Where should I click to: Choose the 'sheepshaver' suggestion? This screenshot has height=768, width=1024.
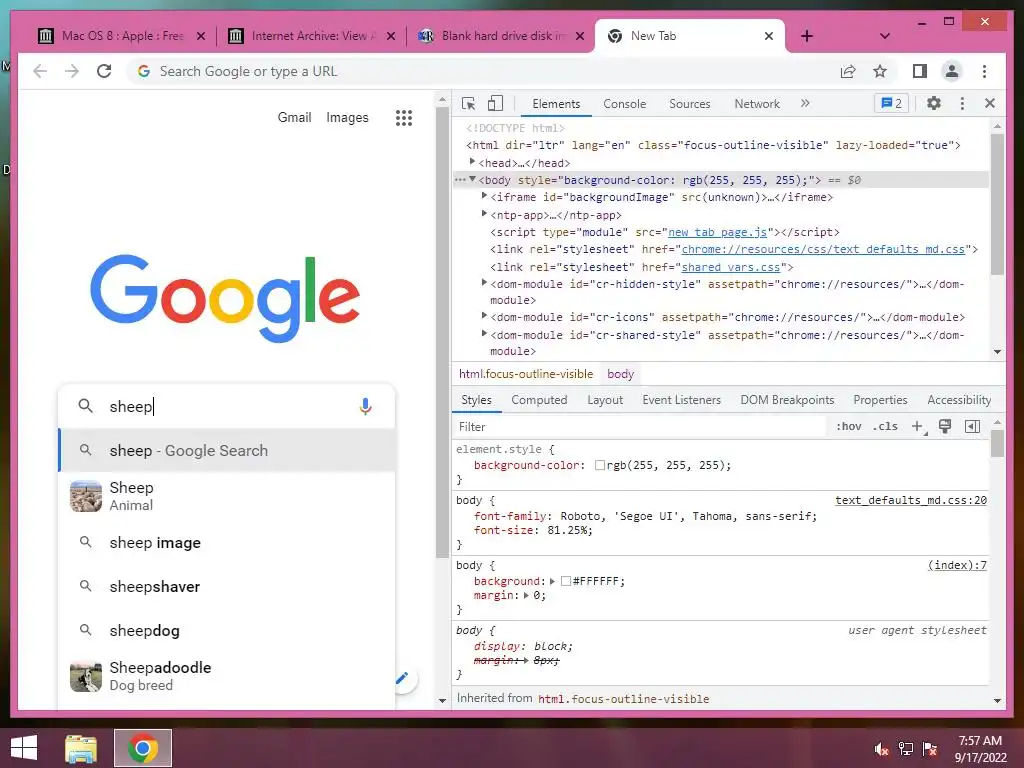[x=227, y=586]
